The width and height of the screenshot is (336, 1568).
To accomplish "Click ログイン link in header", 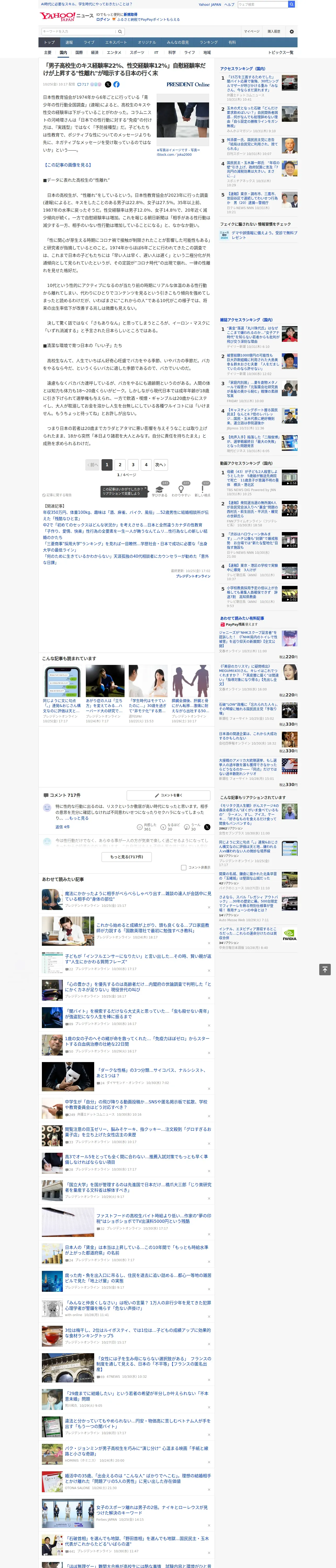I will [103, 20].
